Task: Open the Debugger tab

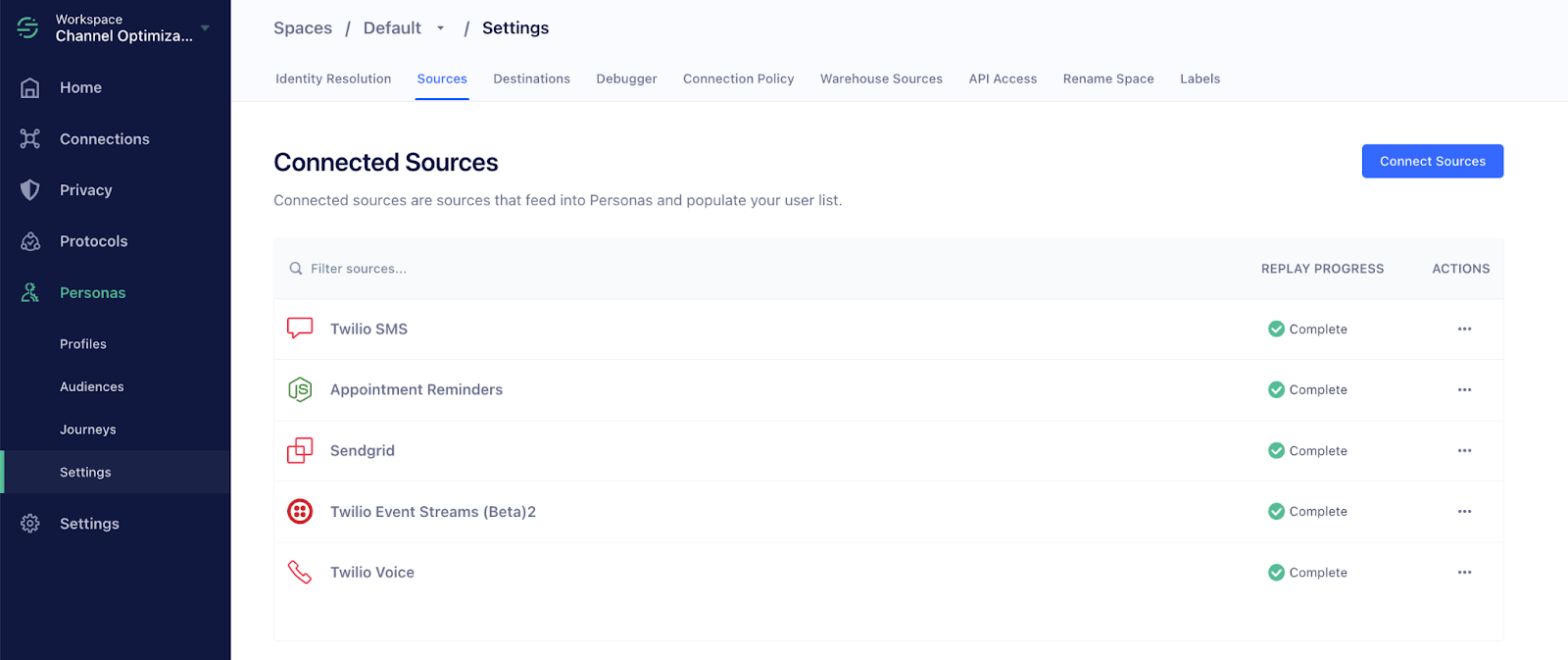Action: (x=626, y=79)
